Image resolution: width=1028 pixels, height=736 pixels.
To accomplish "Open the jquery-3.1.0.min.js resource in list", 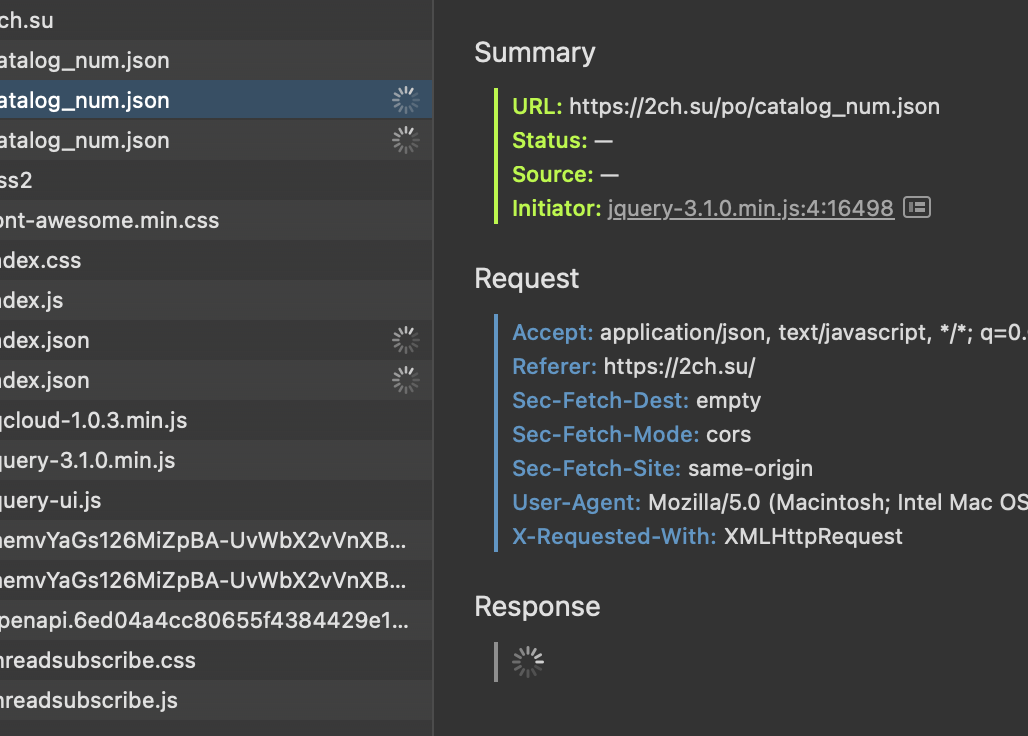I will coord(87,460).
